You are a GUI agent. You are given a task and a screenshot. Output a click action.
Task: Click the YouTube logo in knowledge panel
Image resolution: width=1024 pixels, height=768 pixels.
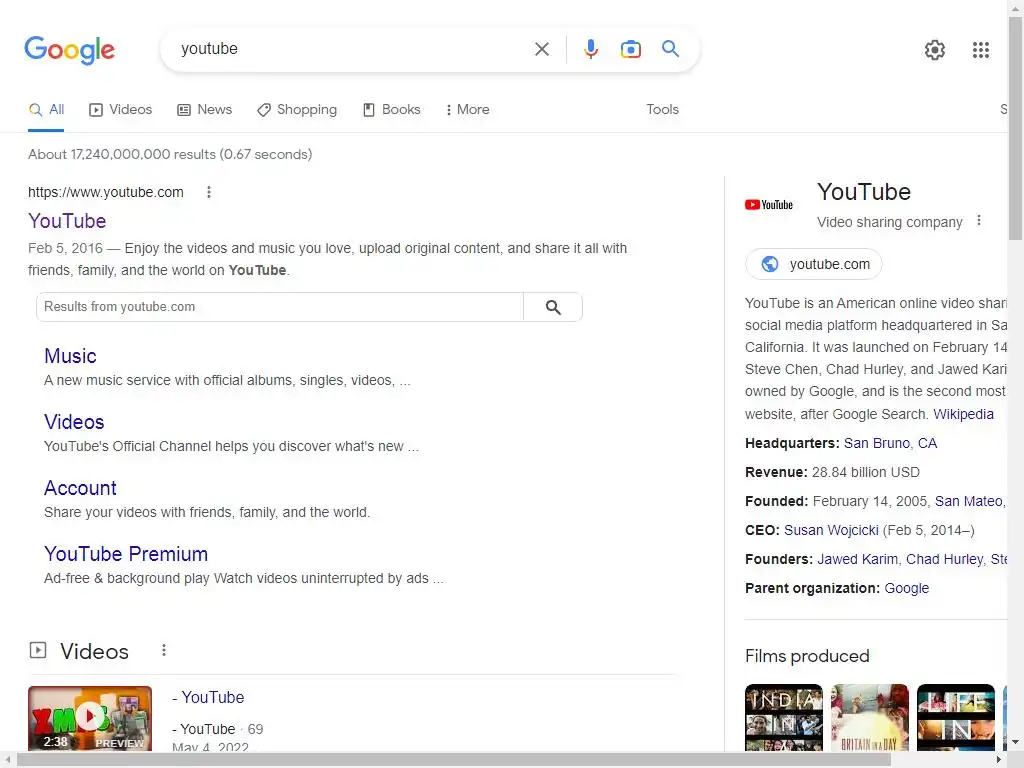tap(769, 204)
